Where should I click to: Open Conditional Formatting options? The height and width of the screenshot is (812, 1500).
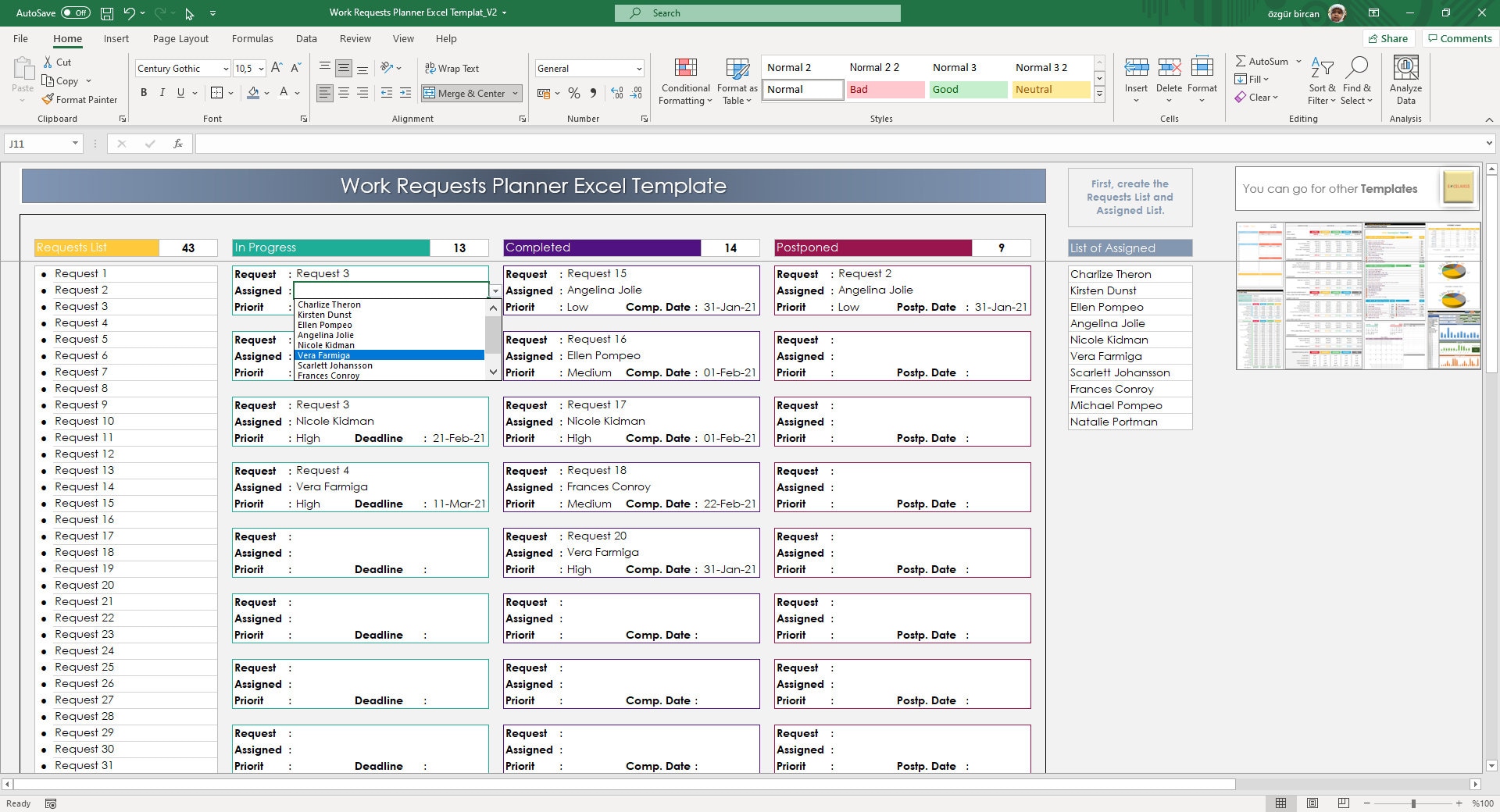tap(685, 80)
